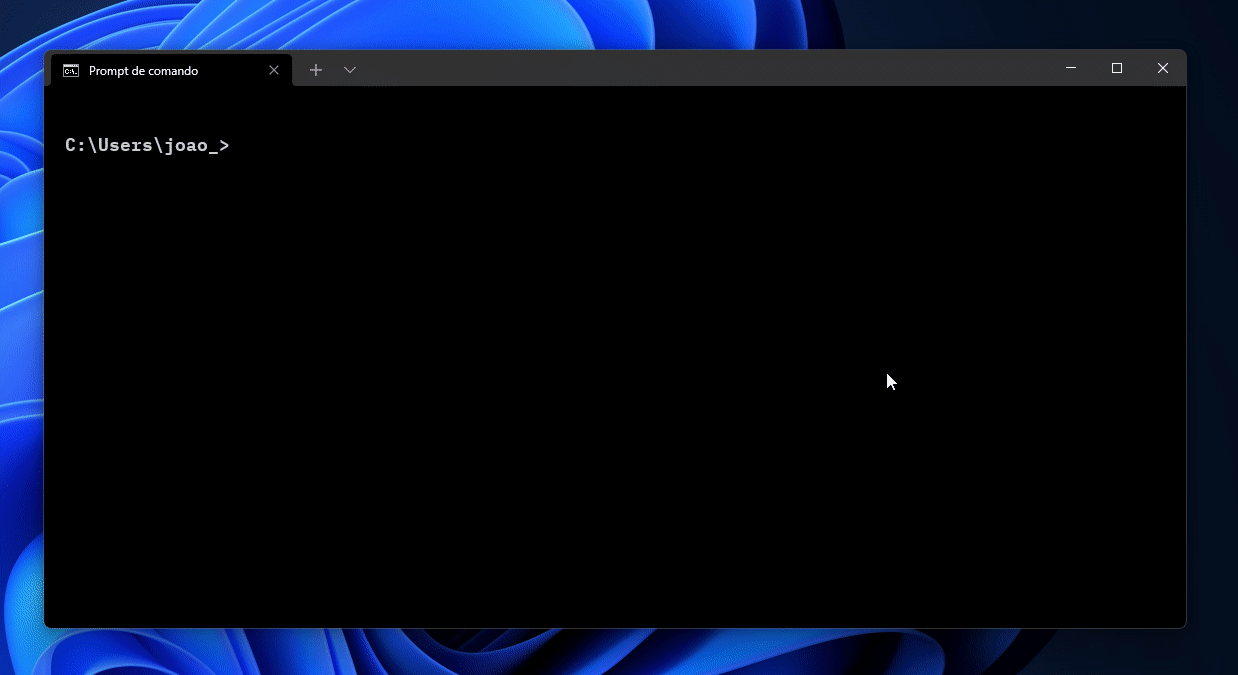The image size is (1238, 675).
Task: Maximize the terminal window
Action: tap(1117, 68)
